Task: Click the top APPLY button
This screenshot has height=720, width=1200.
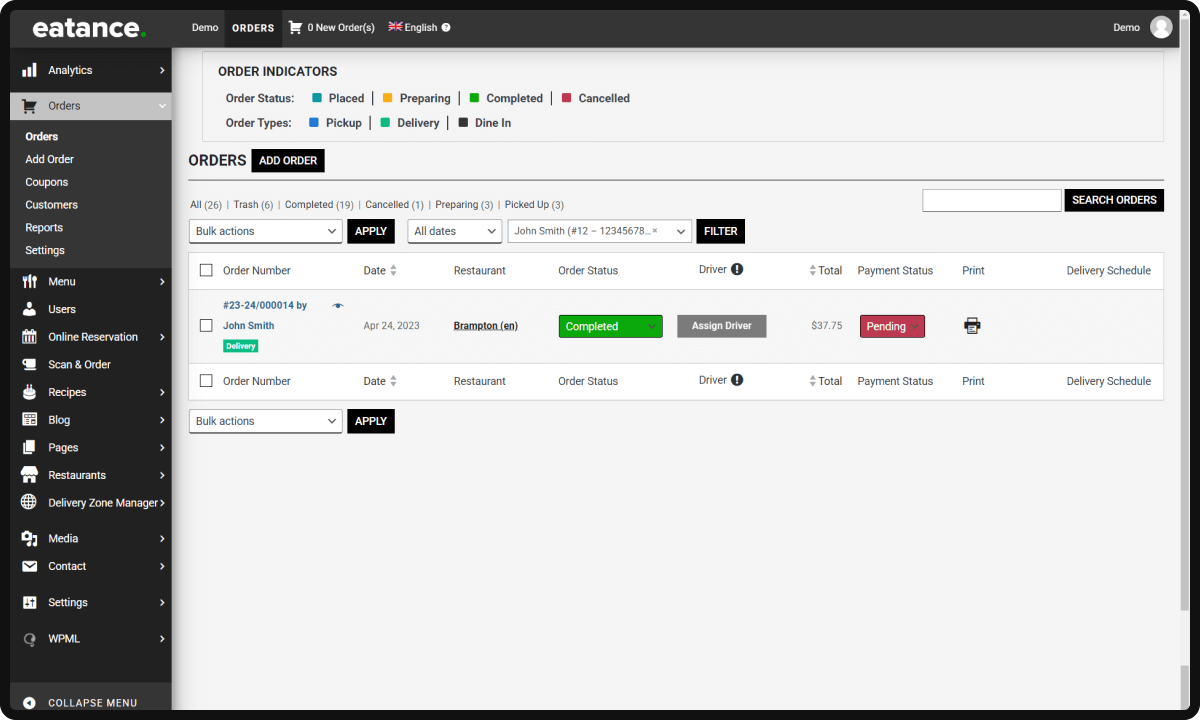Action: [371, 231]
